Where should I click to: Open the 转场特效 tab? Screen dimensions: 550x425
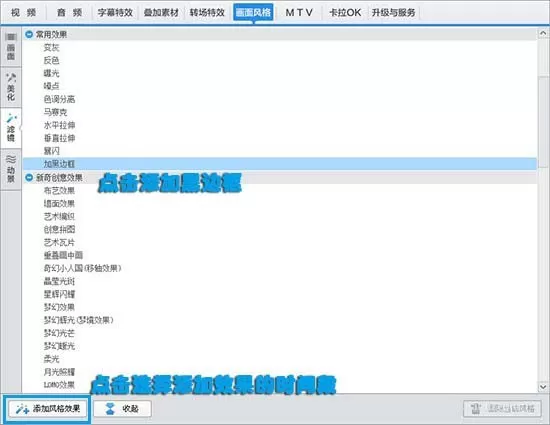click(207, 13)
